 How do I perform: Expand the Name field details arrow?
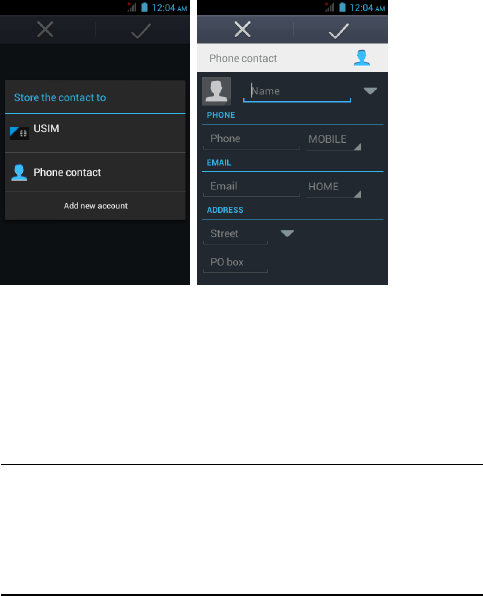coord(370,91)
